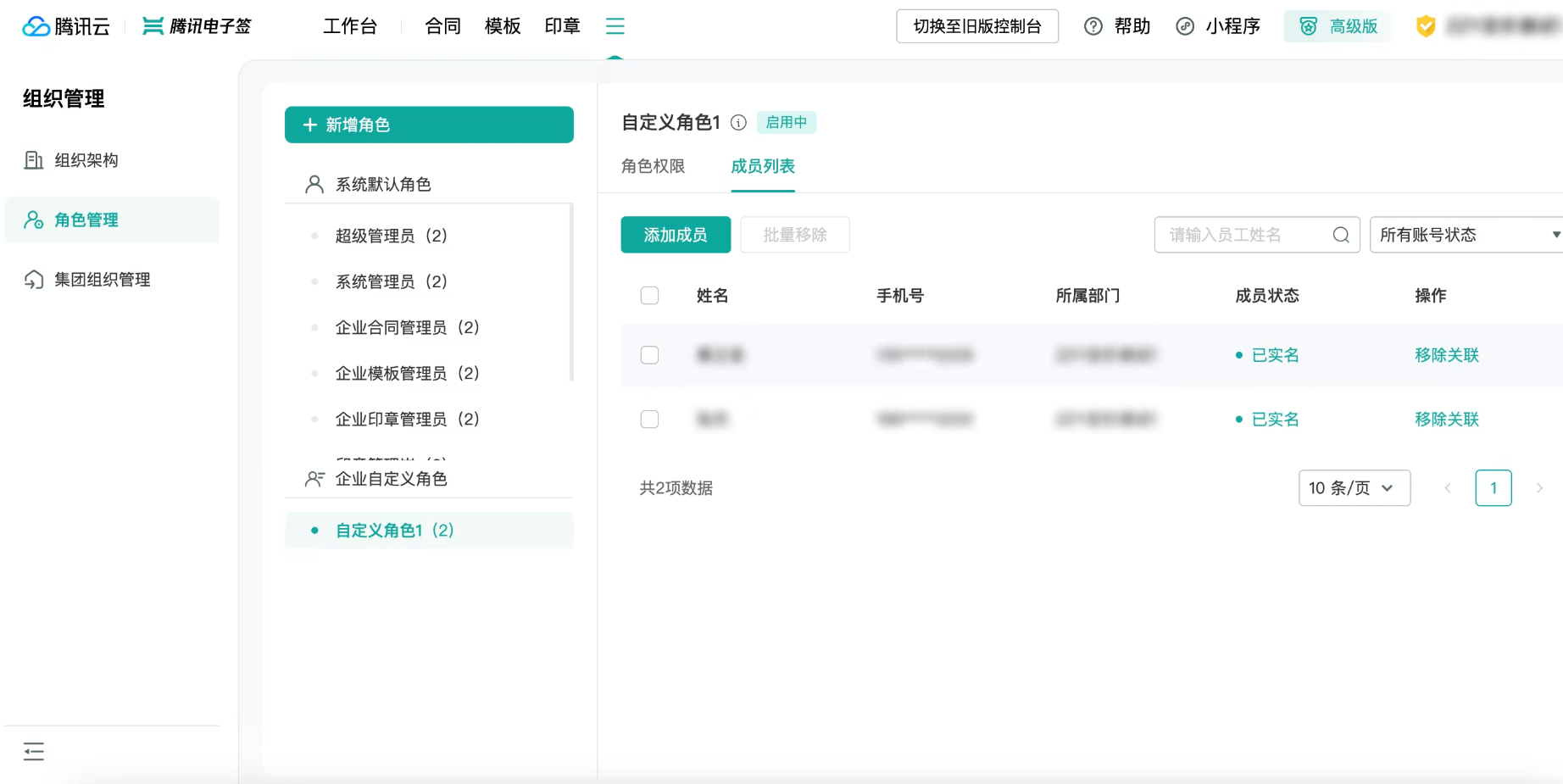1563x784 pixels.
Task: Click the info icon beside 自定义角色1
Action: [738, 123]
